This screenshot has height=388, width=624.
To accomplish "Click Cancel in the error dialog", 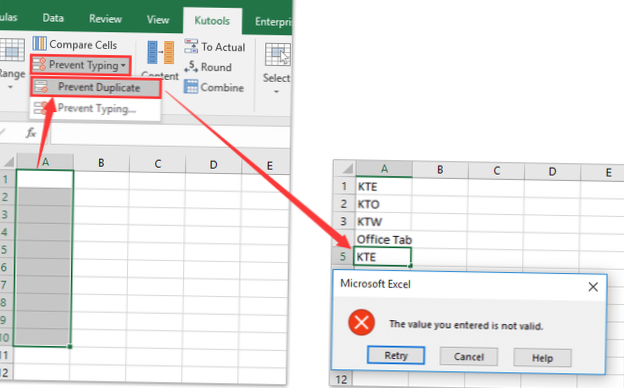I will (468, 357).
